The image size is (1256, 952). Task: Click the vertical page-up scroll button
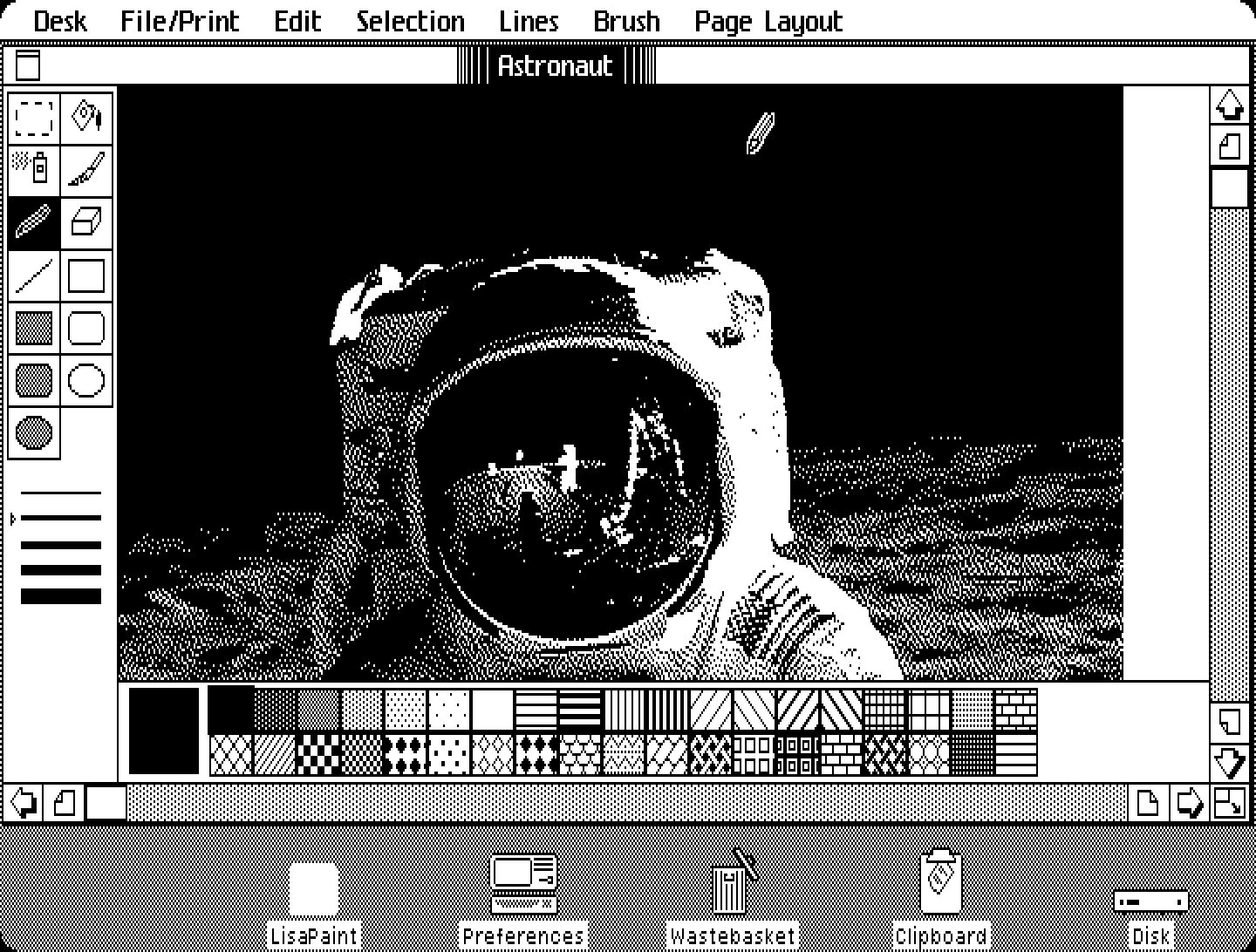1230,145
